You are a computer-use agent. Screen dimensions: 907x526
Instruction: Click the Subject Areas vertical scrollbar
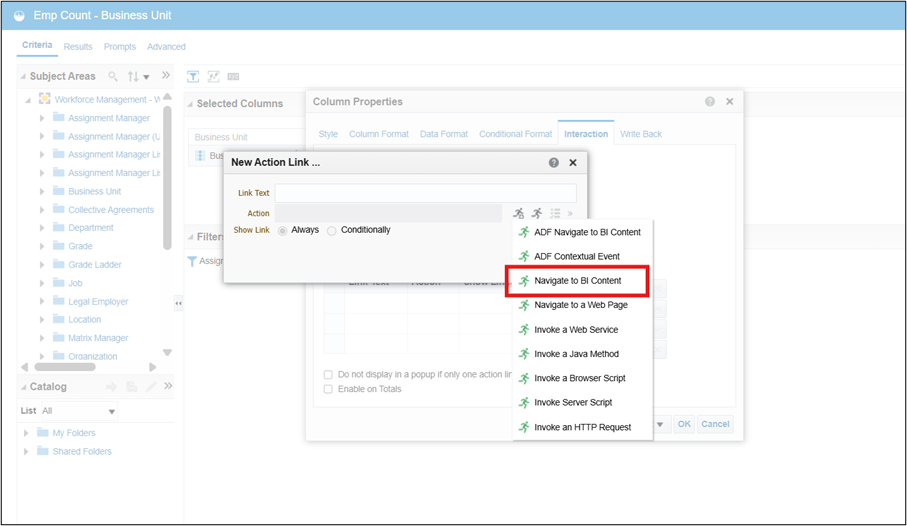[167, 200]
